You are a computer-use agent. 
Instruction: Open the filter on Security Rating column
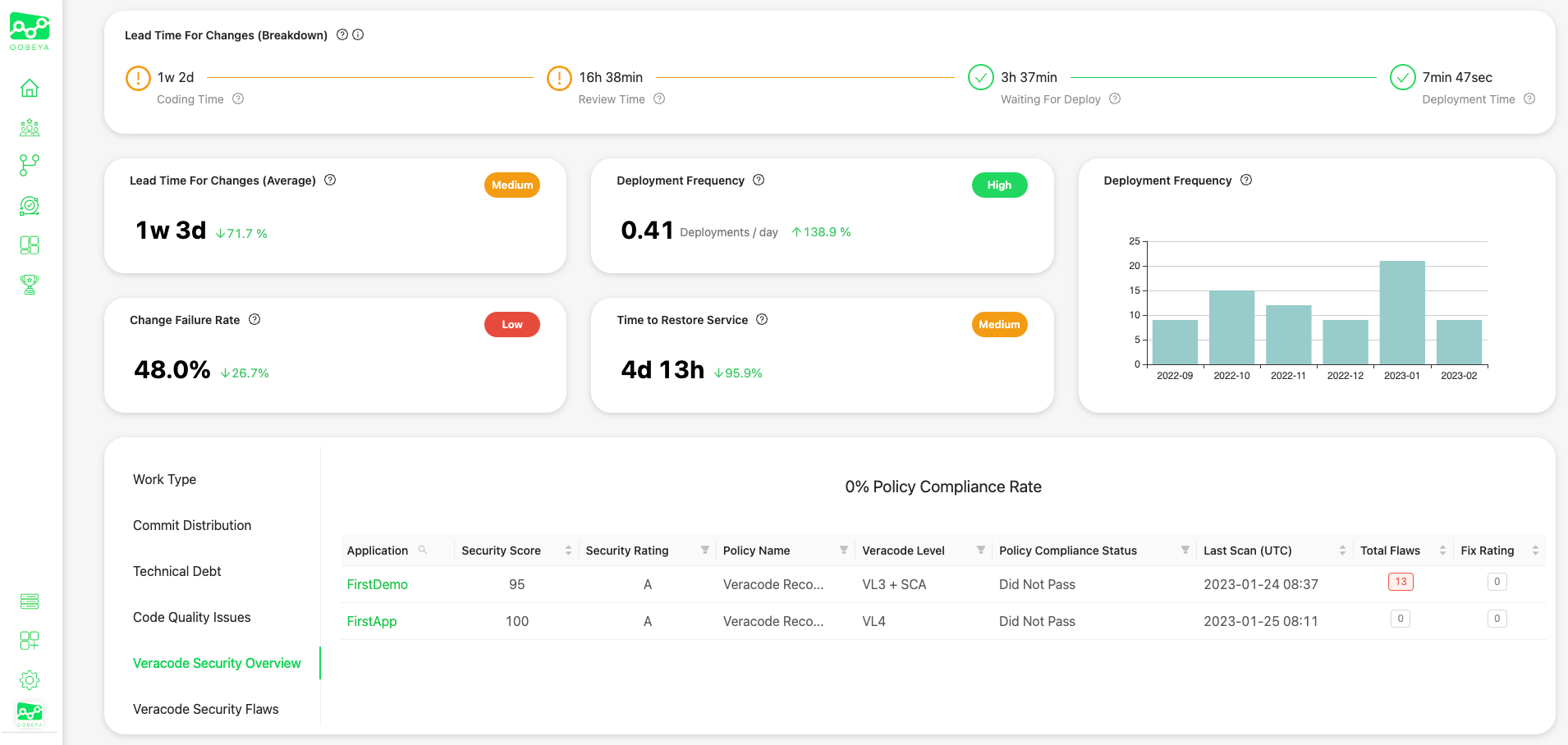[x=704, y=551]
